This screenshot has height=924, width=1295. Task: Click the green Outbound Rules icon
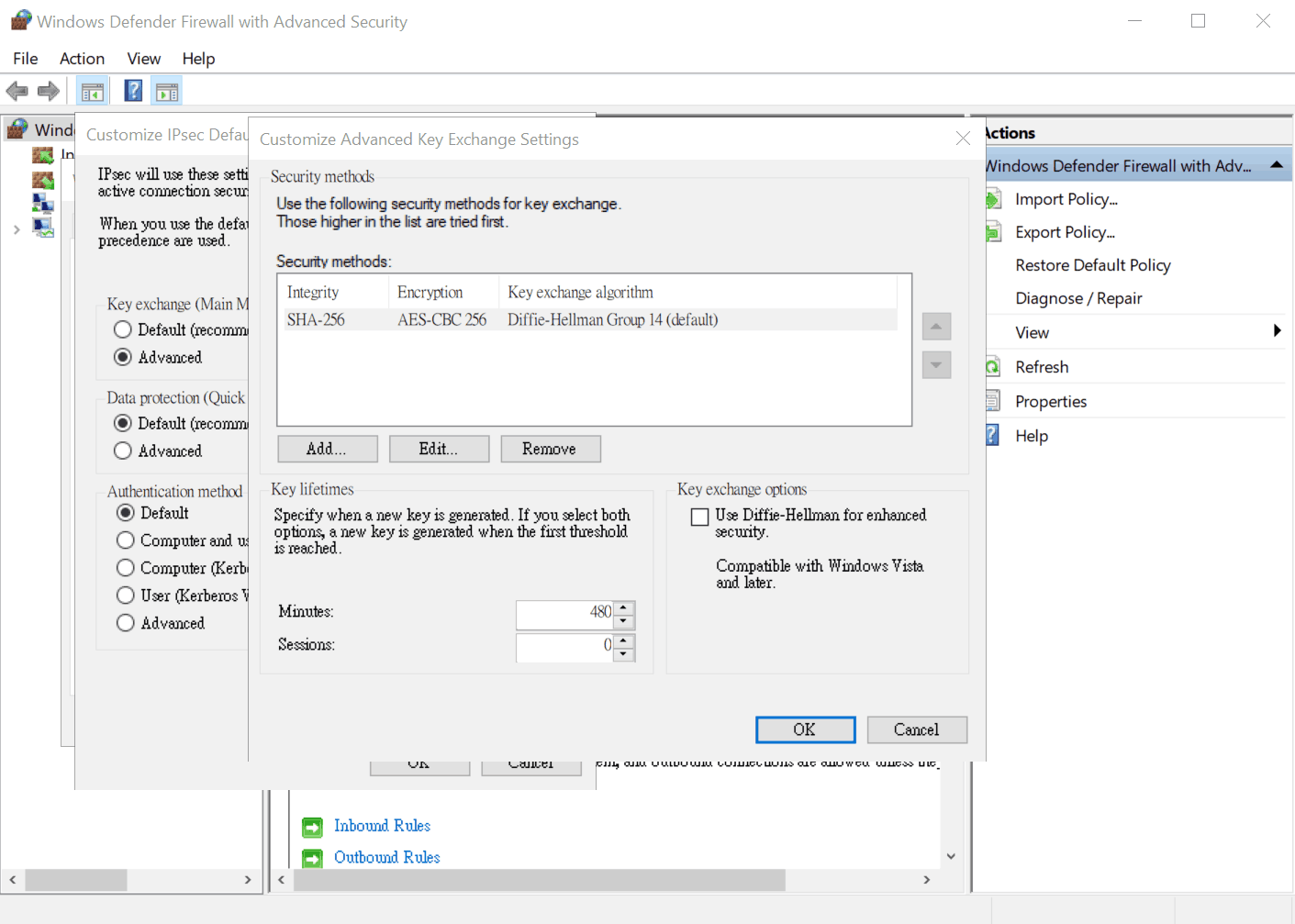[313, 858]
